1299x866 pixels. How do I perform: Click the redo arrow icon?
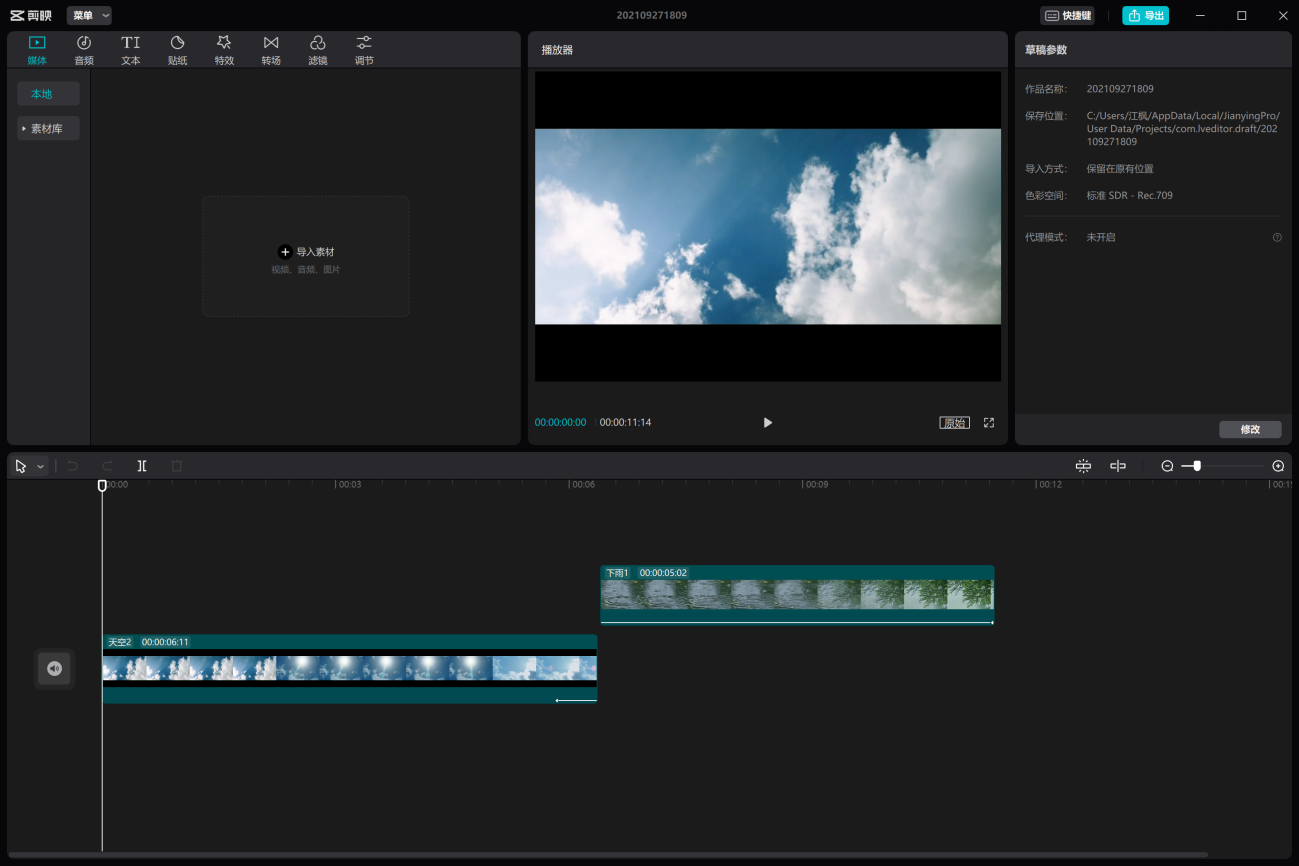pyautogui.click(x=107, y=466)
